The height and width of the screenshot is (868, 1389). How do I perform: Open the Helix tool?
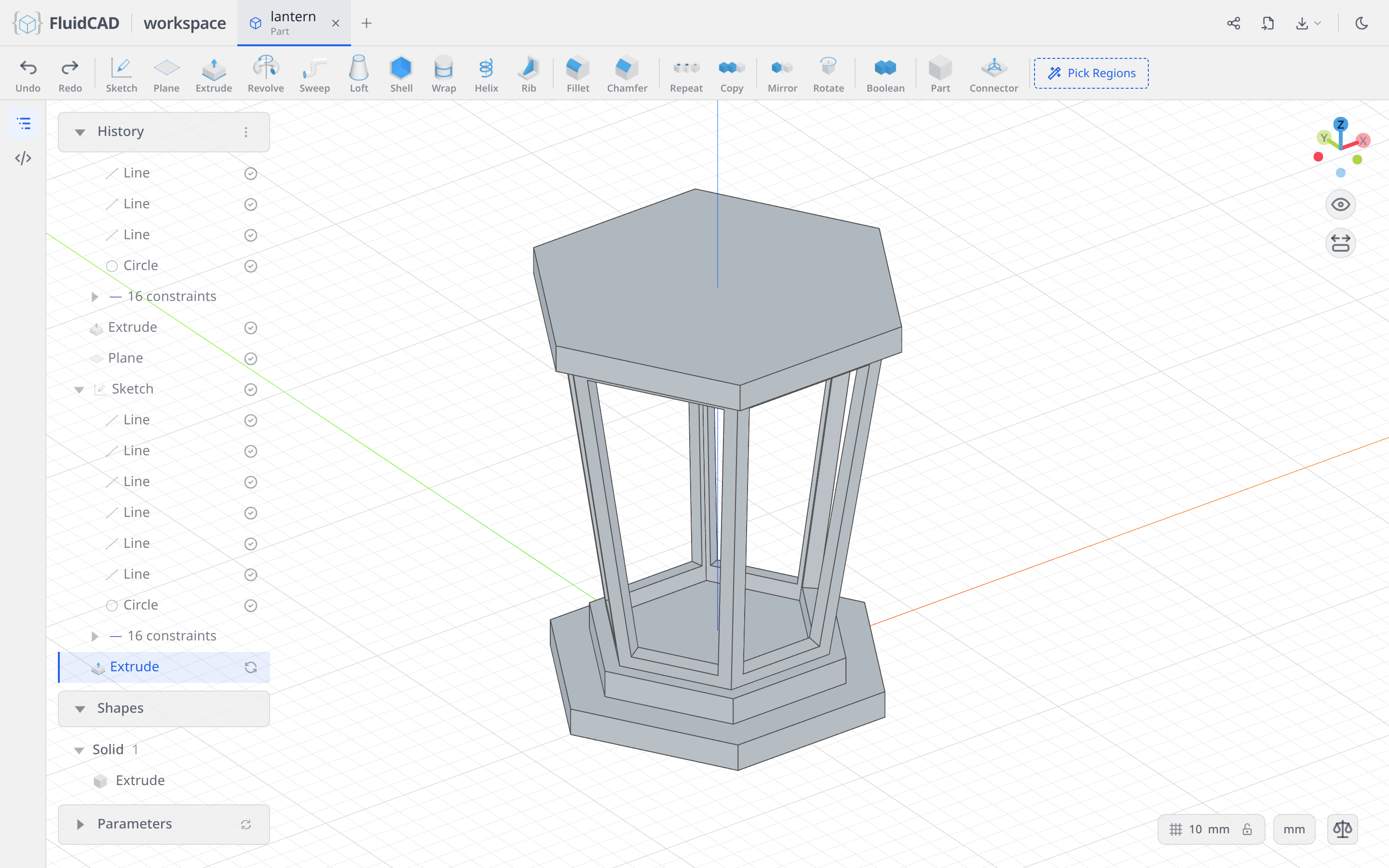pos(486,74)
